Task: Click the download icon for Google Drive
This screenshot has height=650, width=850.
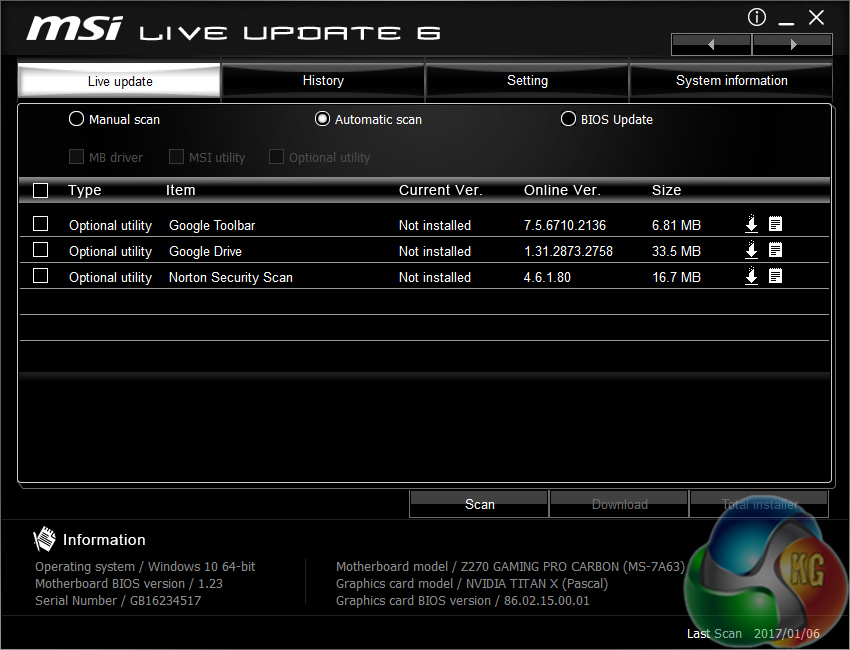Action: tap(751, 250)
